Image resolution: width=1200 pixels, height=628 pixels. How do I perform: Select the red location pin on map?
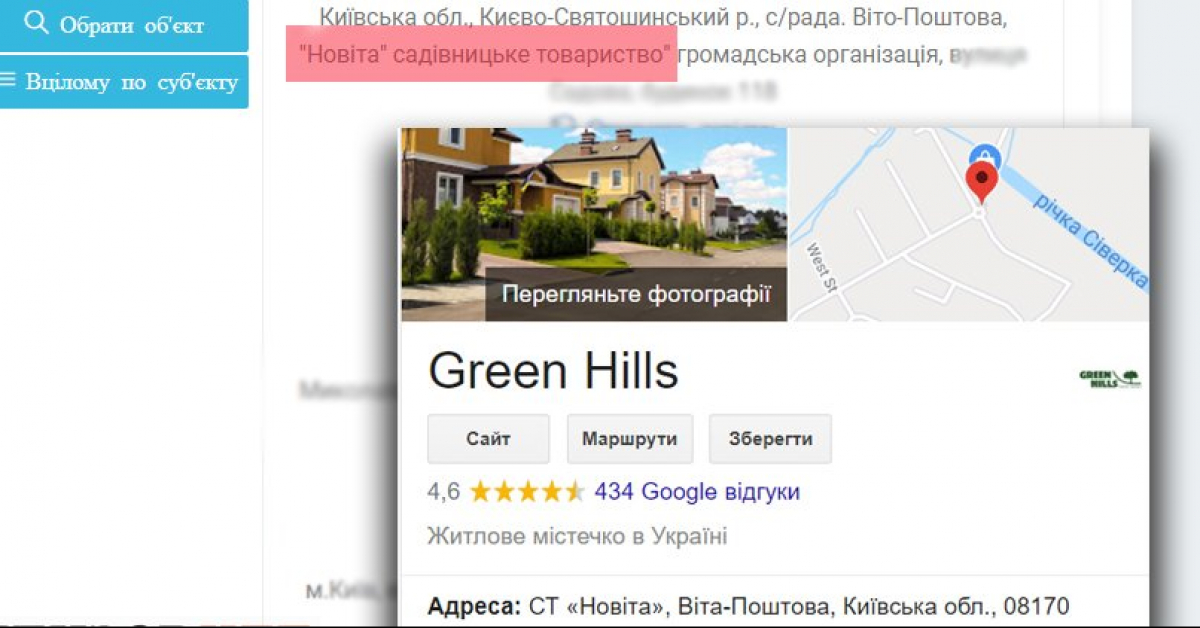pyautogui.click(x=982, y=184)
